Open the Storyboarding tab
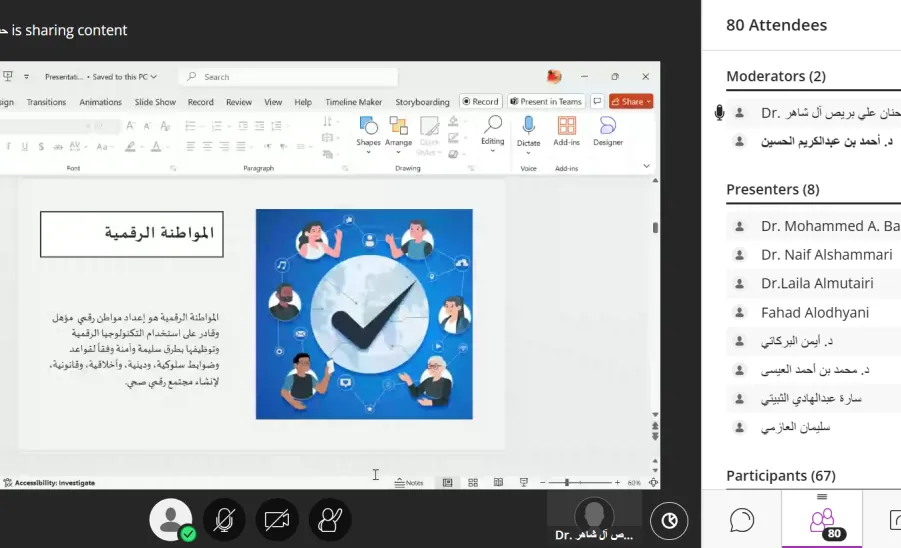This screenshot has height=548, width=901. pyautogui.click(x=422, y=102)
